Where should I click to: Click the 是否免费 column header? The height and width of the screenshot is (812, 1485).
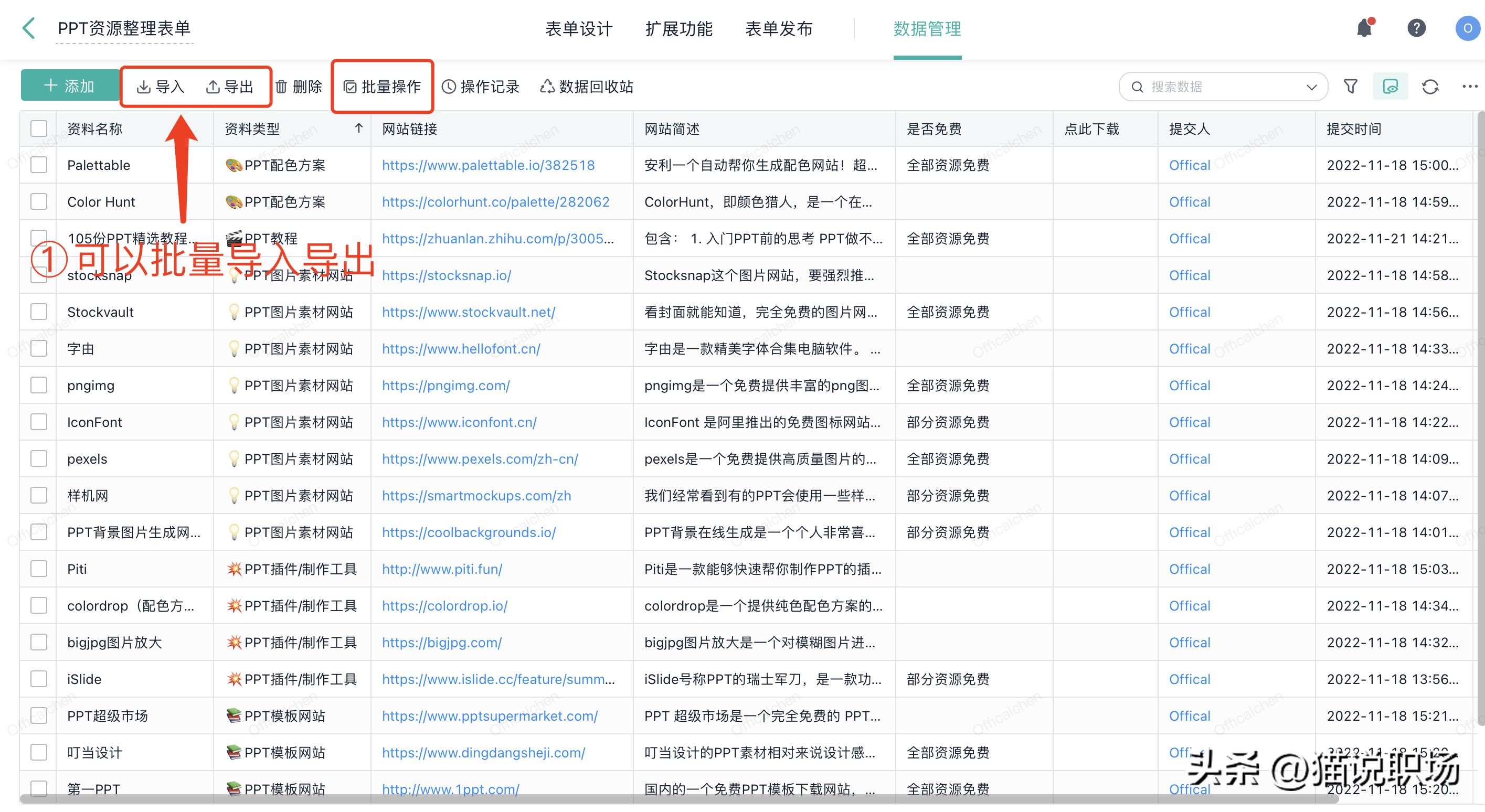(x=934, y=129)
